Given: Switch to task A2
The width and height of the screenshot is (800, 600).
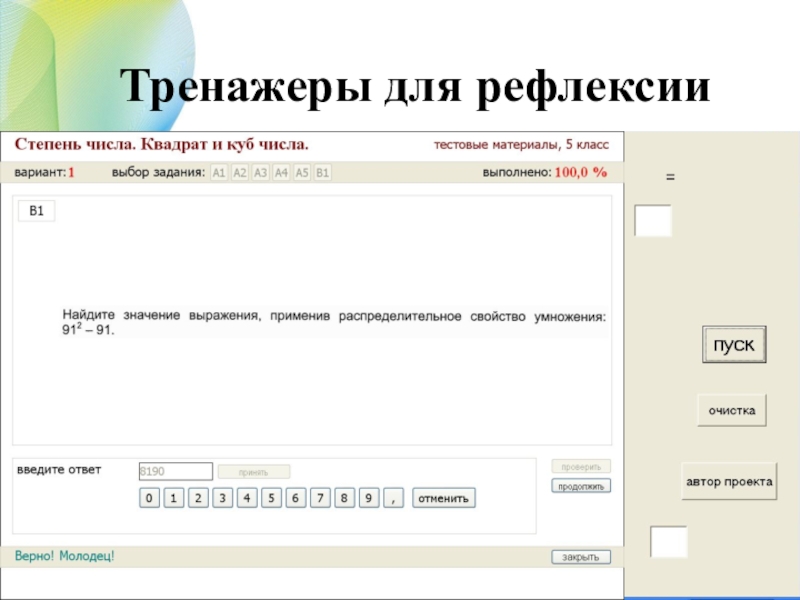Looking at the screenshot, I should click(x=240, y=172).
